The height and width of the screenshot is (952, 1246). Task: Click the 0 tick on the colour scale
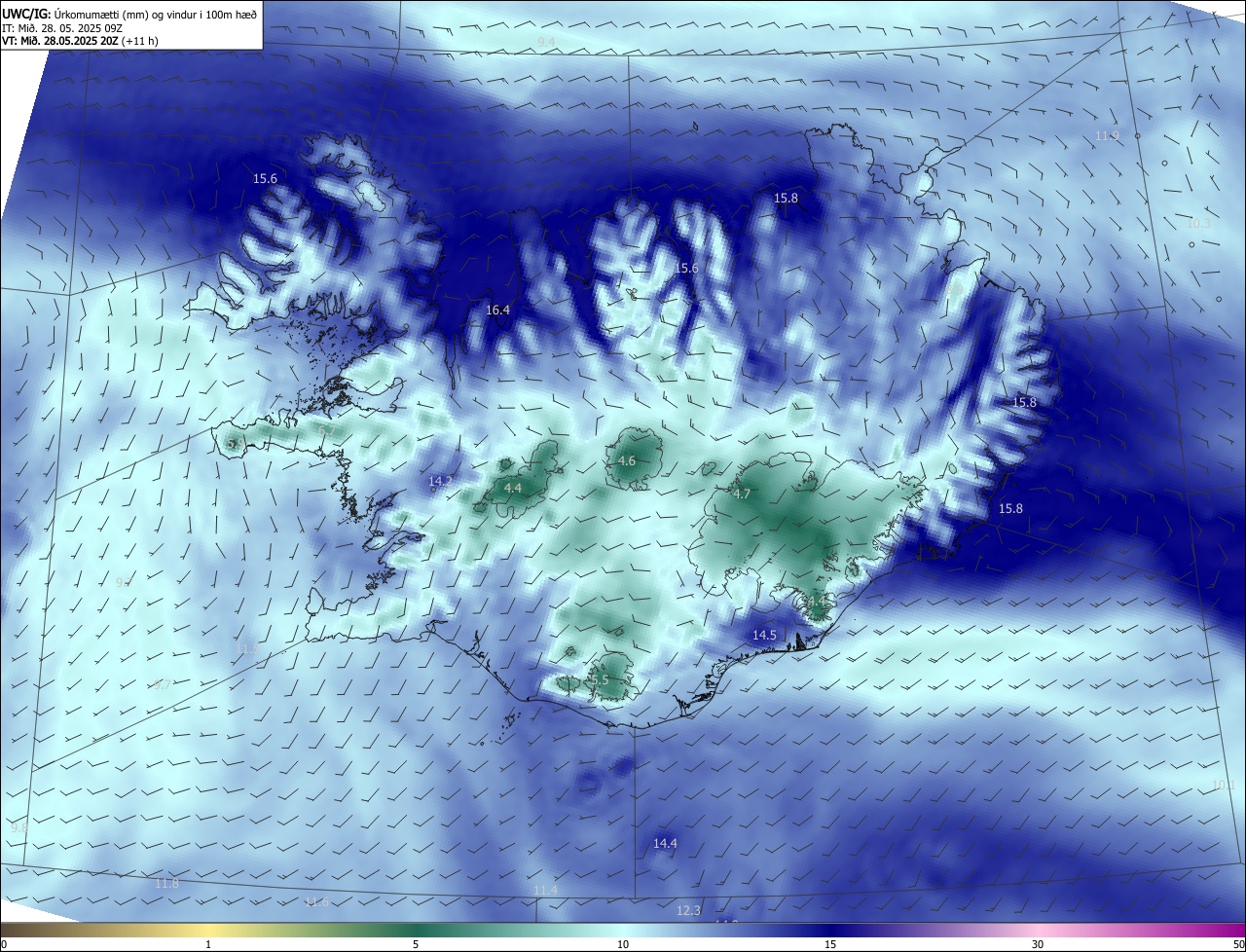point(4,945)
